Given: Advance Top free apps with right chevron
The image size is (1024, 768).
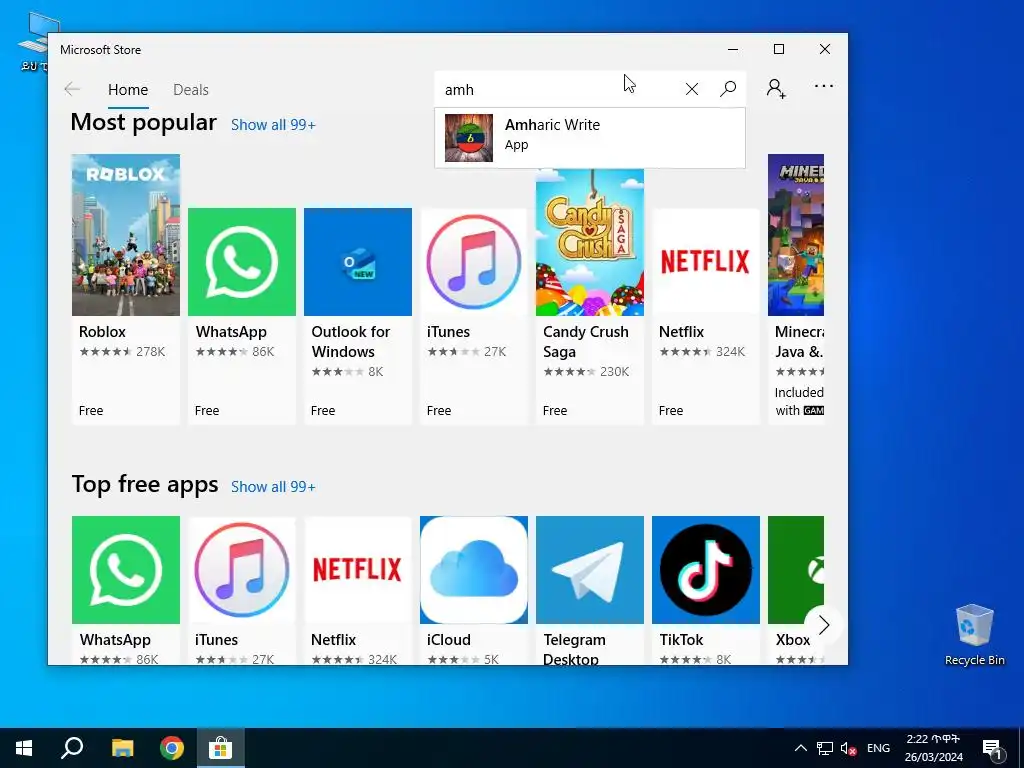Looking at the screenshot, I should 824,625.
